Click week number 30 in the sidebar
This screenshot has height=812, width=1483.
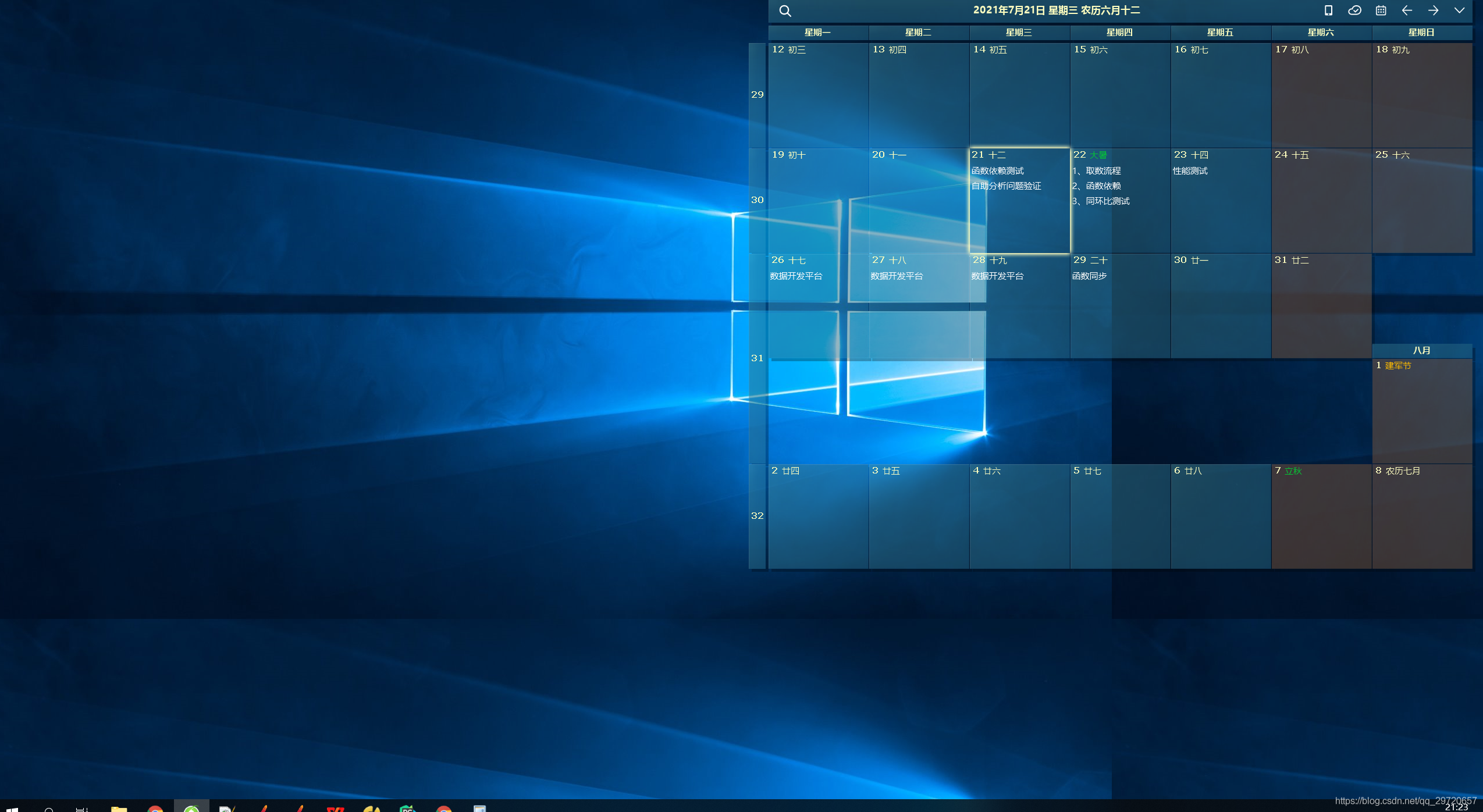757,200
